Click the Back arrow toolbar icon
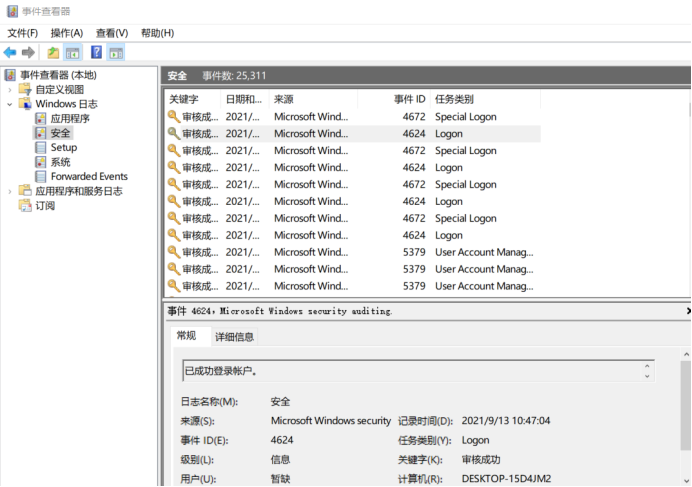The width and height of the screenshot is (692, 487). 10,53
